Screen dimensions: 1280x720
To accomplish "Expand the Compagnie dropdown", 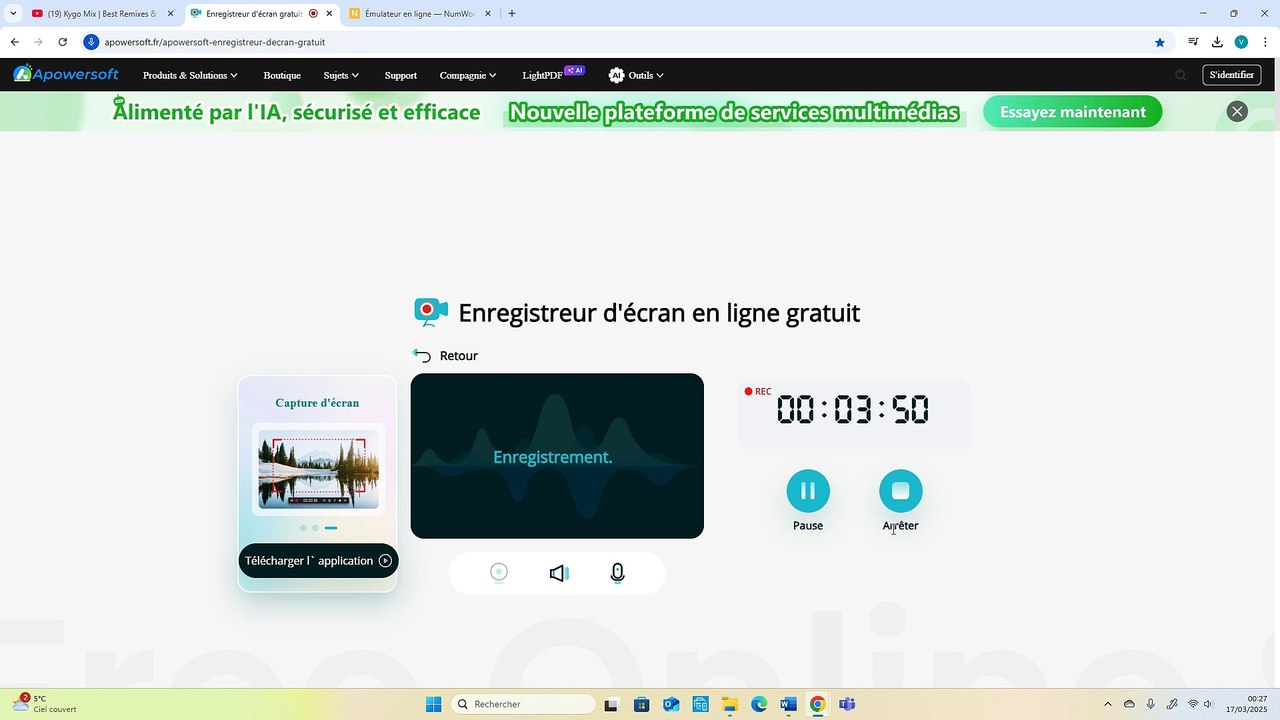I will point(468,75).
